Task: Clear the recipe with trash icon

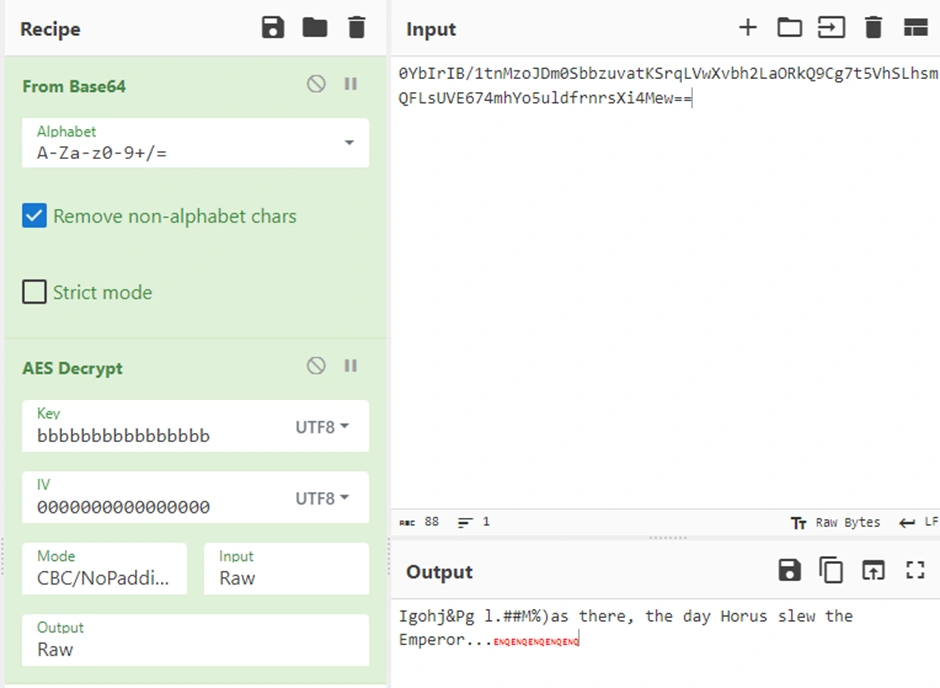Action: tap(357, 28)
